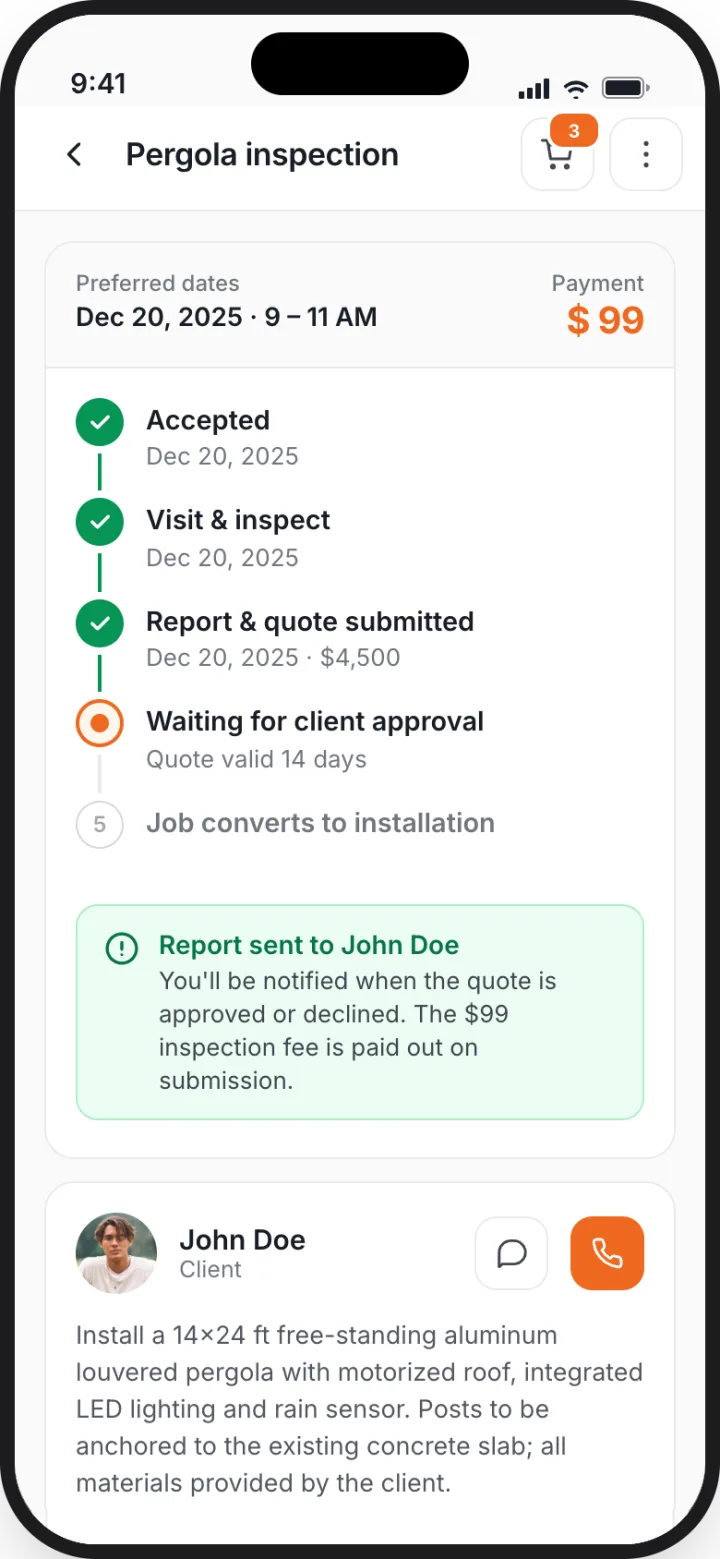Call John Doe with orange phone button

tap(607, 1253)
